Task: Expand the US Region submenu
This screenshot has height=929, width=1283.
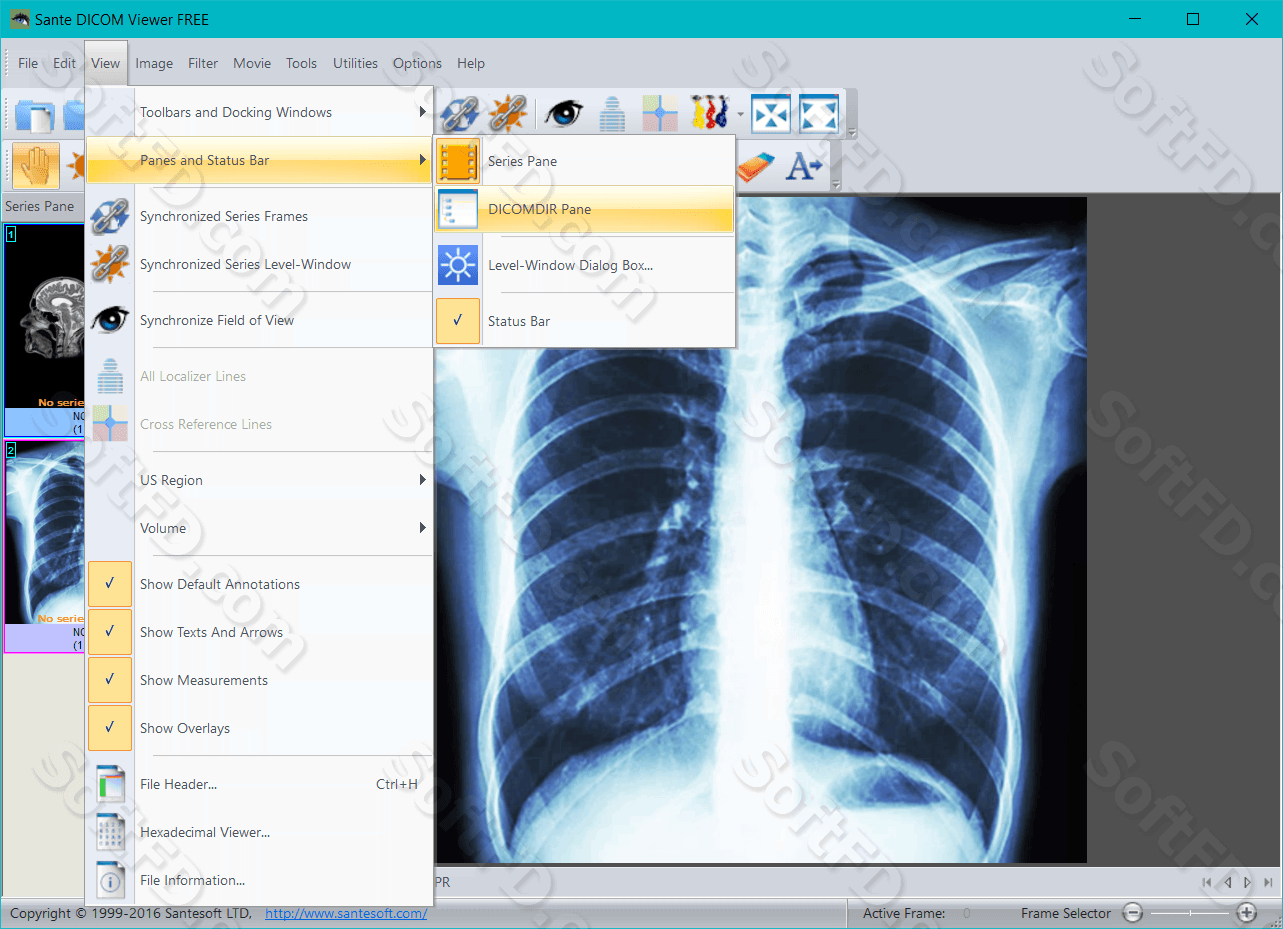Action: [260, 480]
